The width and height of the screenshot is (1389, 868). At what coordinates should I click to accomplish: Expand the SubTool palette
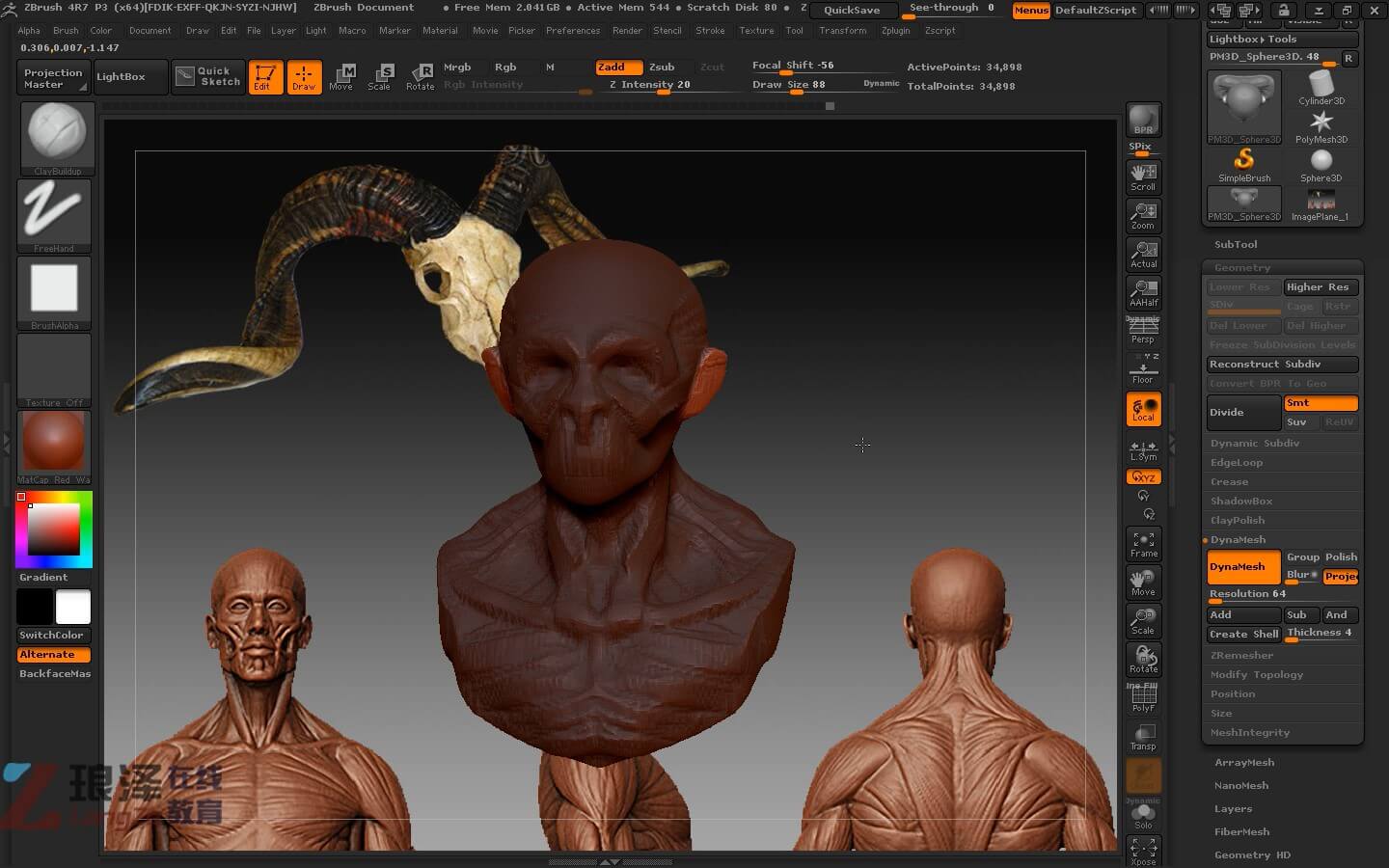(x=1236, y=244)
